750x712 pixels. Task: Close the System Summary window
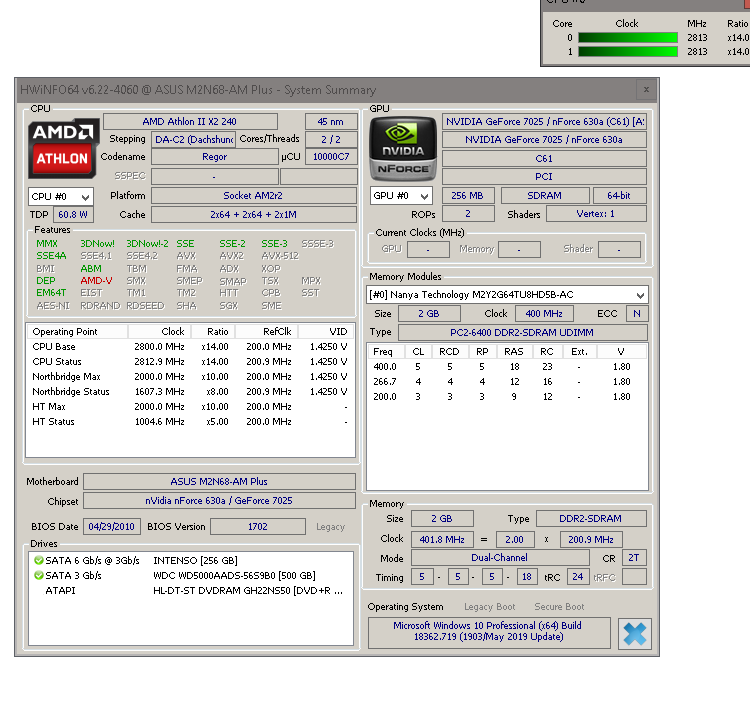tap(646, 89)
